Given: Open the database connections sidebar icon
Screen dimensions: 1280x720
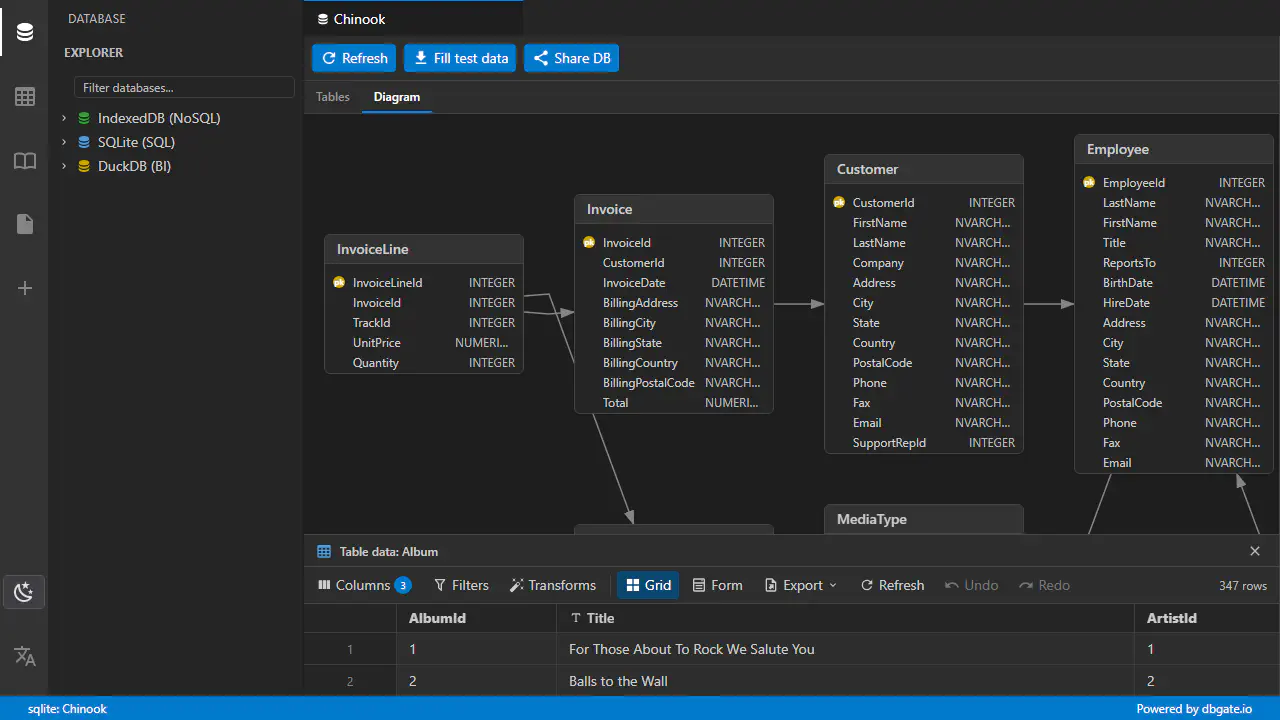Looking at the screenshot, I should coord(25,32).
